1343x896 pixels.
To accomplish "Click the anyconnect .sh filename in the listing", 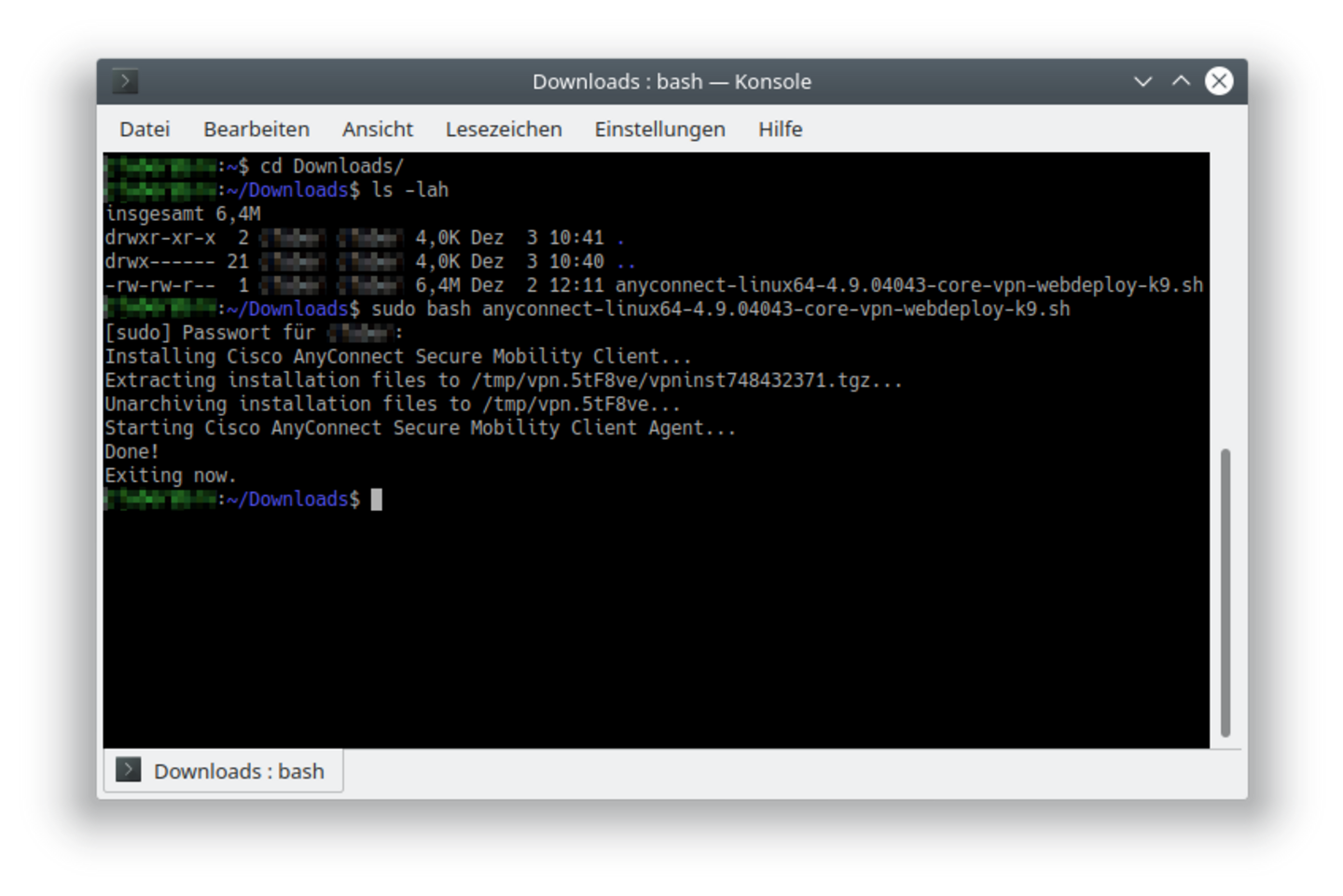I will coord(909,285).
